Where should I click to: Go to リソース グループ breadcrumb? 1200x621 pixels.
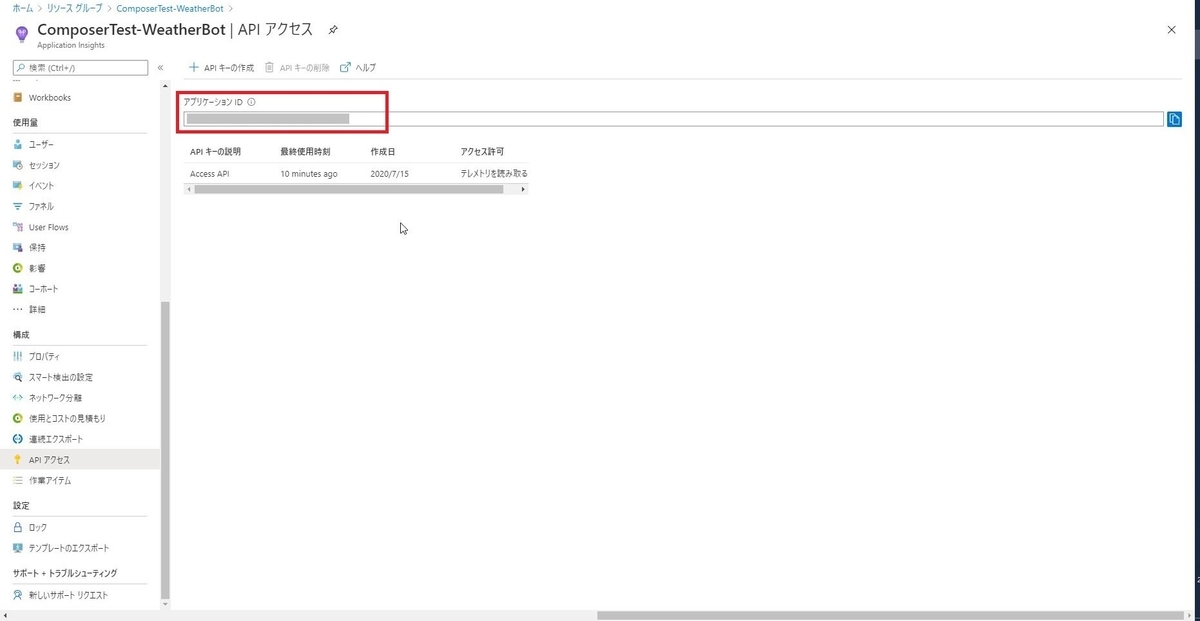tap(74, 8)
